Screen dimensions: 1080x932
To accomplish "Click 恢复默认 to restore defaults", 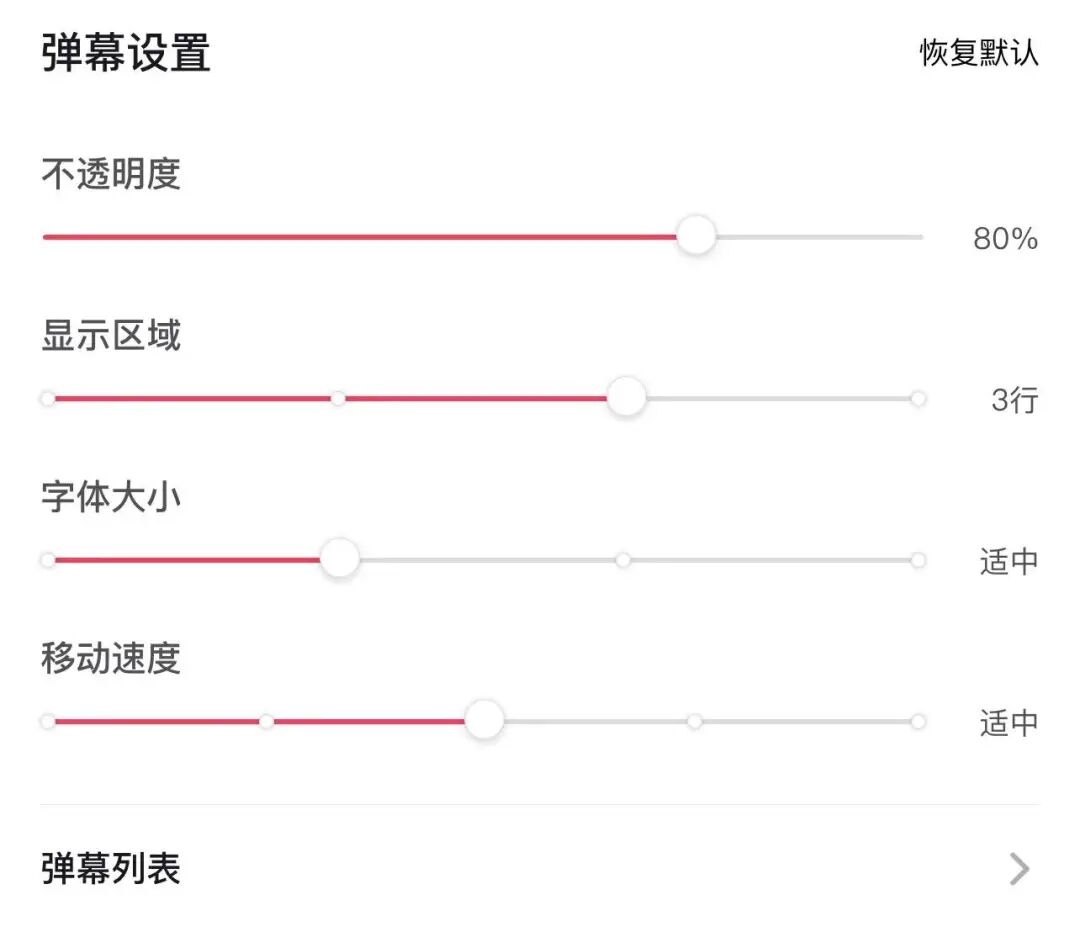I will pos(977,53).
